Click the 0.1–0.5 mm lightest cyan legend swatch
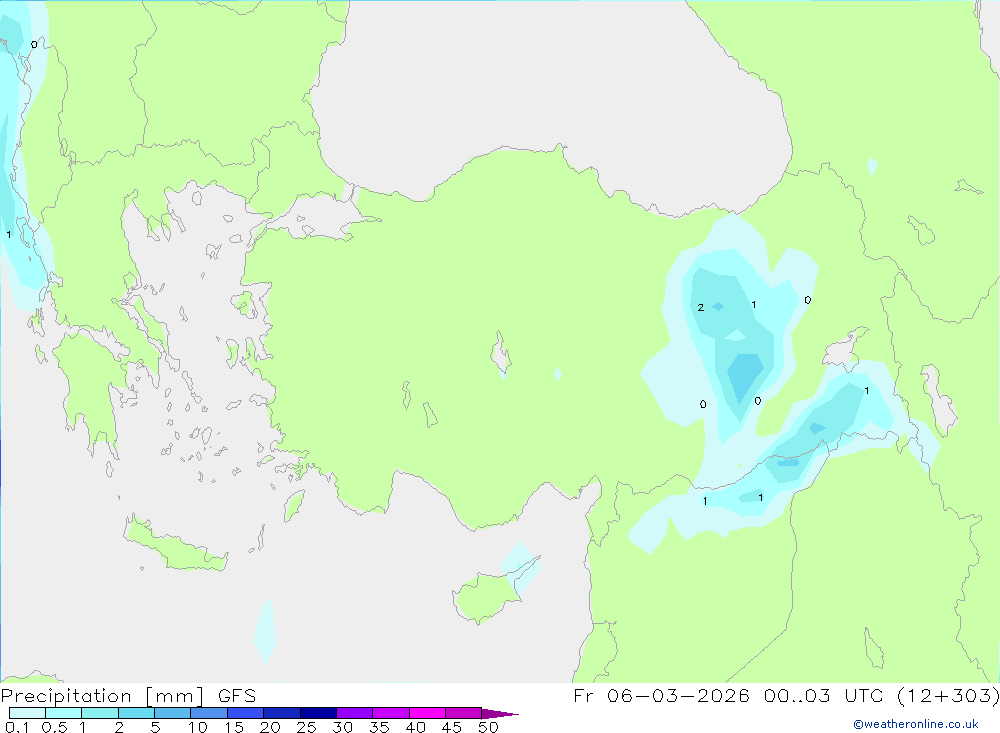The image size is (1000, 733). click(27, 713)
